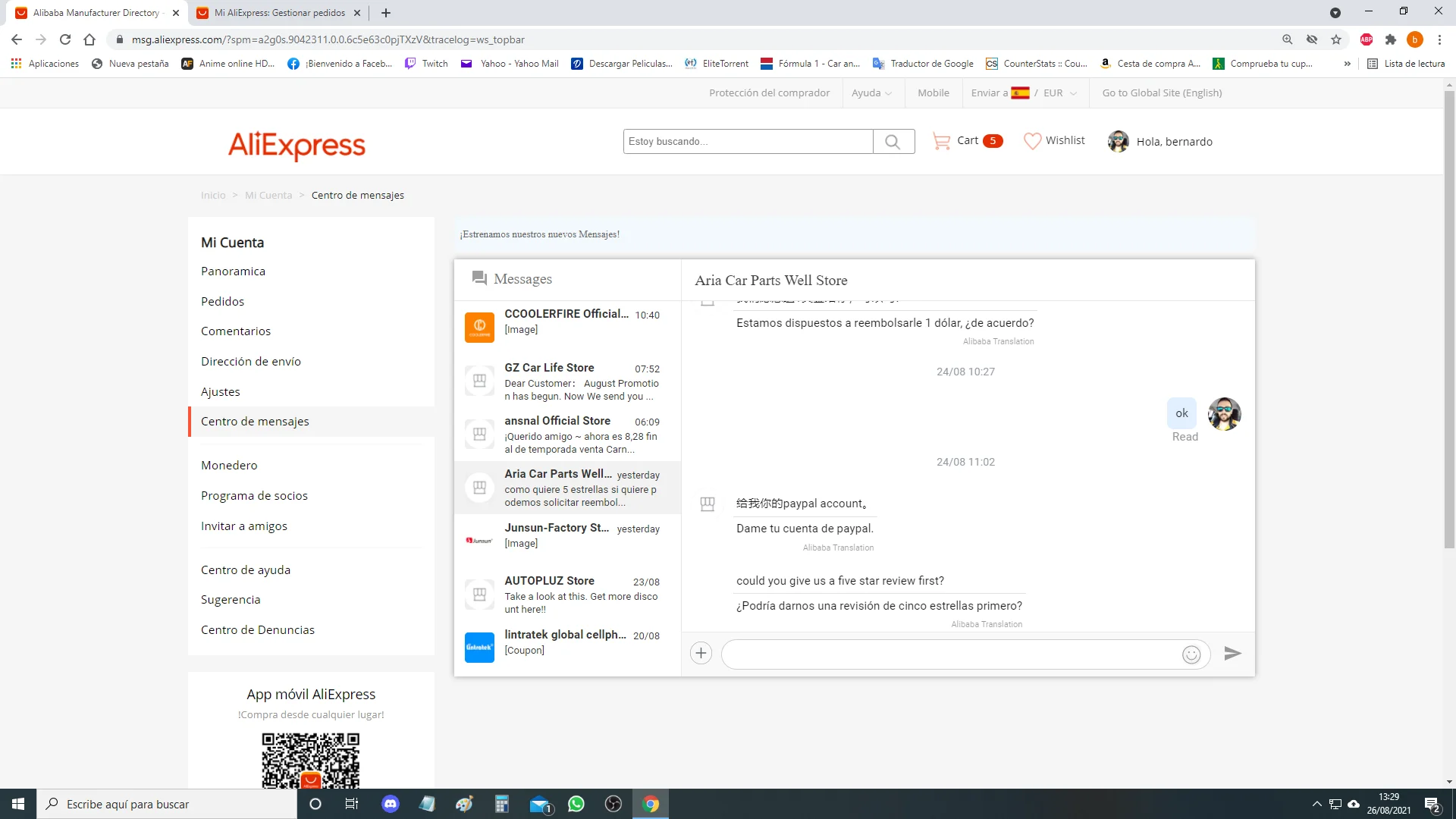Click Protección del comprador link
Image resolution: width=1456 pixels, height=819 pixels.
coord(769,93)
